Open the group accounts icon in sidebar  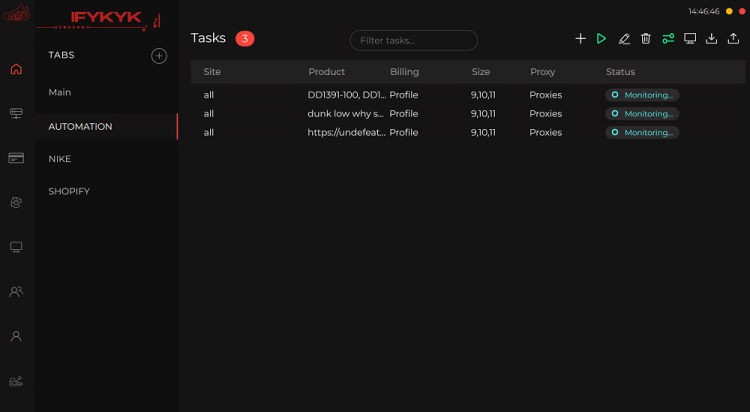(x=16, y=292)
